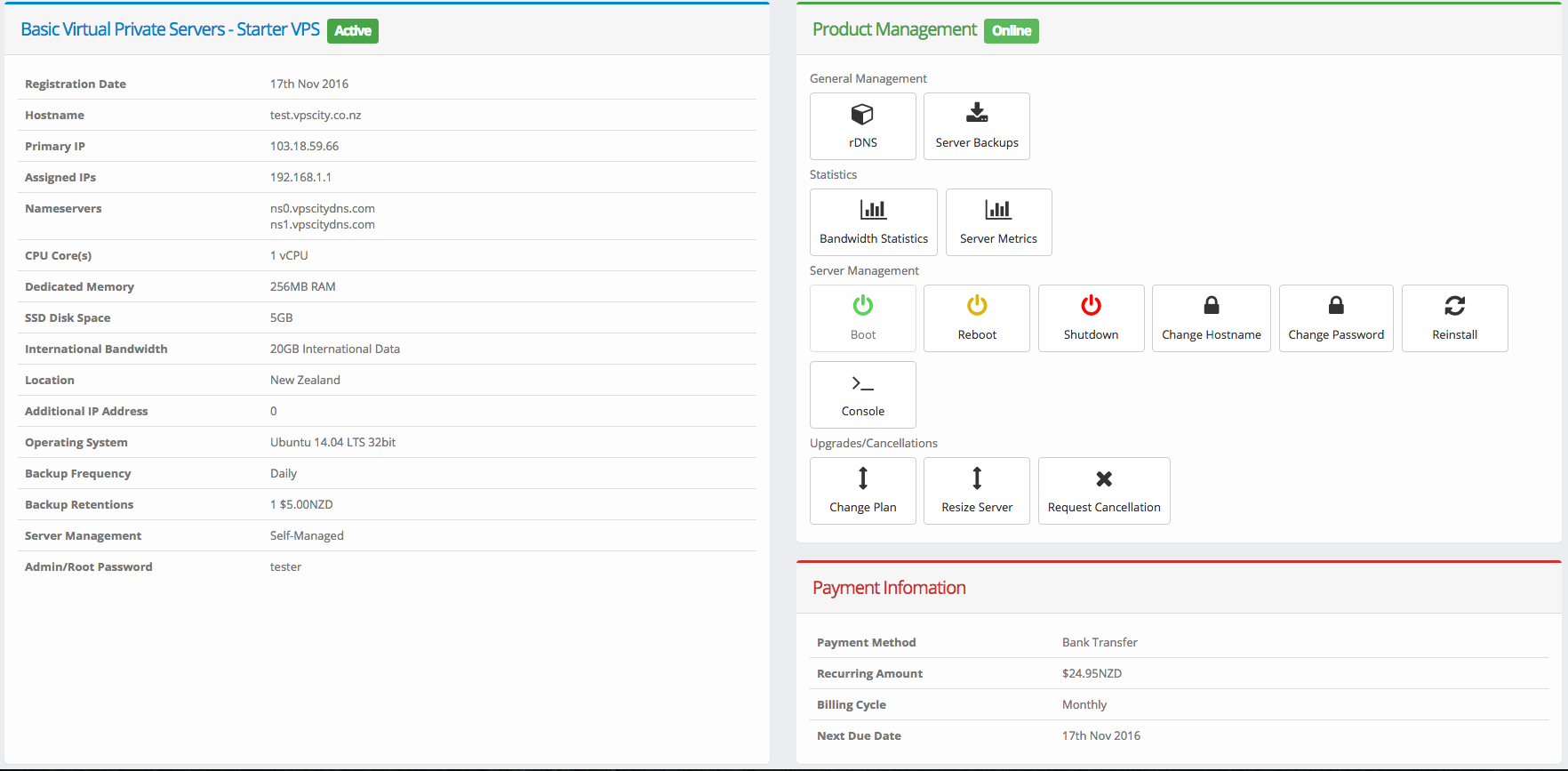1568x771 pixels.
Task: Click the Starter VPS product title
Action: tap(170, 29)
